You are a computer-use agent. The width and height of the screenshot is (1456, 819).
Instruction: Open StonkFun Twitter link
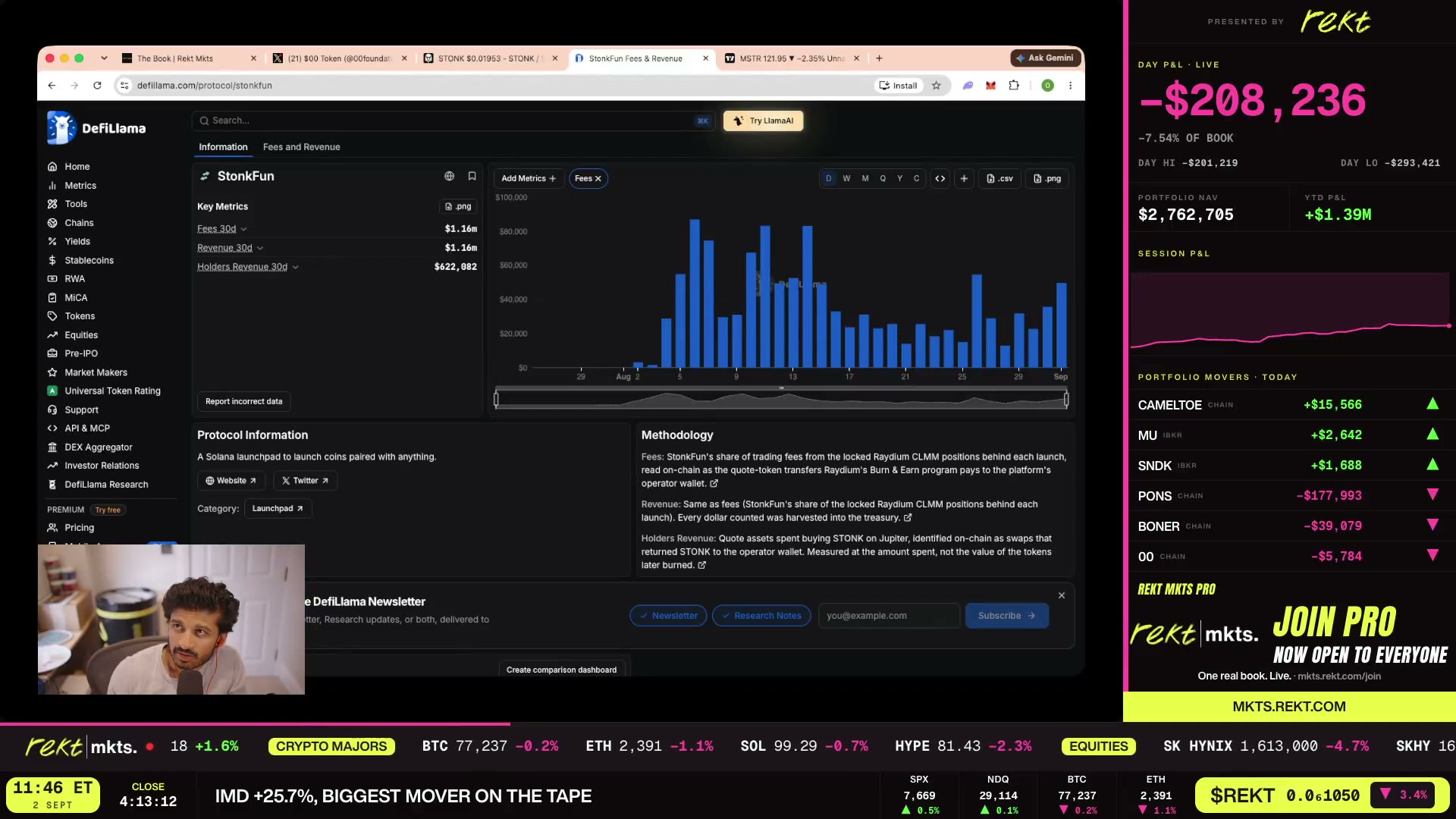(305, 481)
